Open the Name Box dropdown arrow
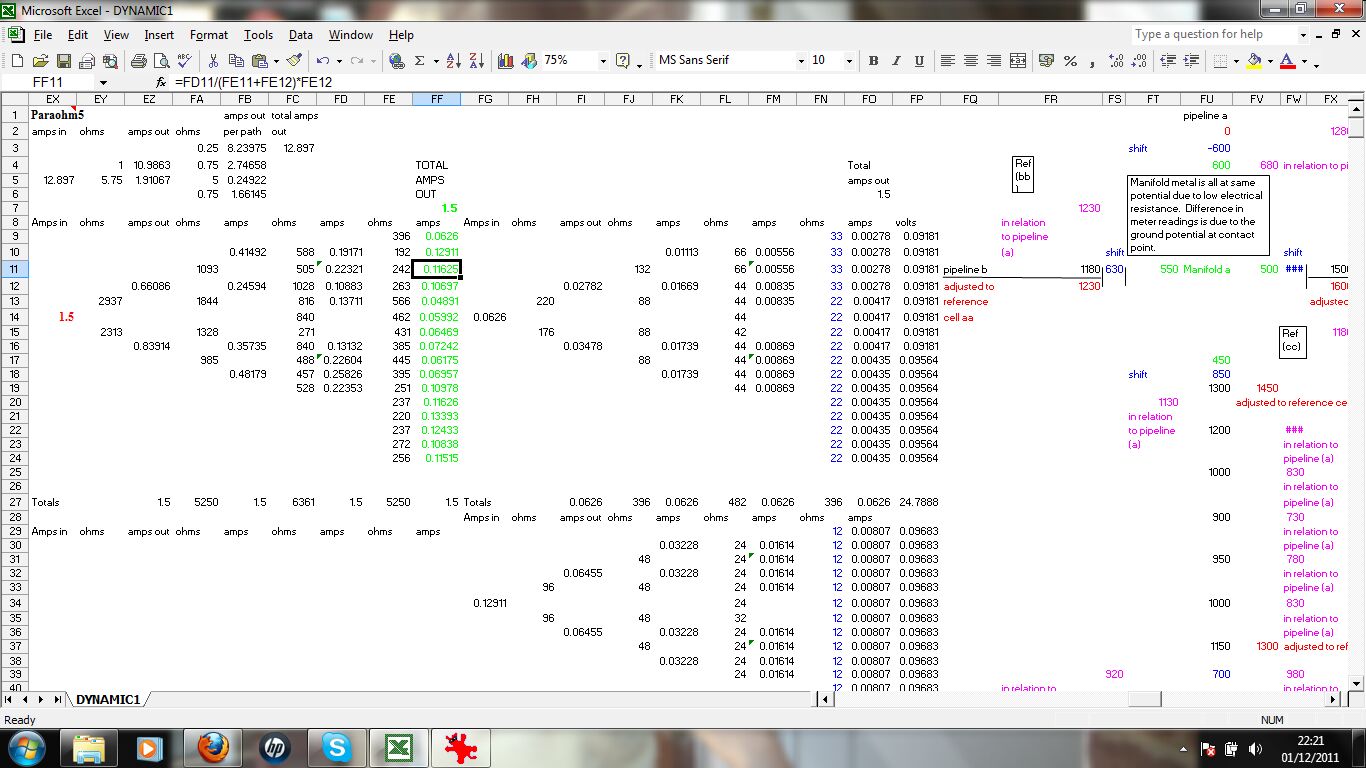Screen dimensions: 1366x768 pyautogui.click(x=102, y=82)
